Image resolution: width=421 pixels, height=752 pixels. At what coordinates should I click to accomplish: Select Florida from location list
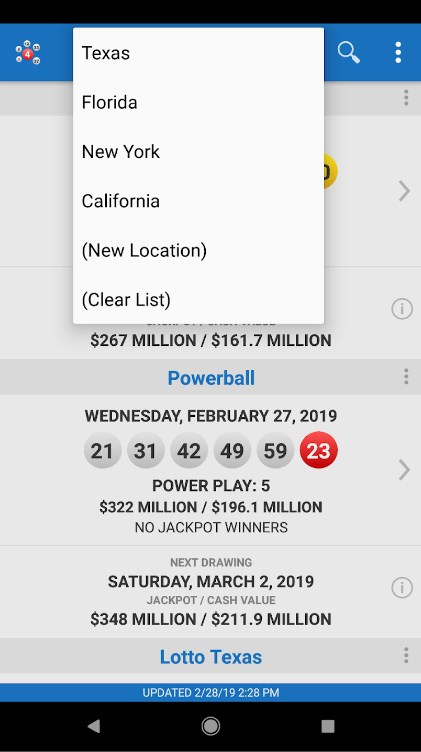pyautogui.click(x=199, y=102)
